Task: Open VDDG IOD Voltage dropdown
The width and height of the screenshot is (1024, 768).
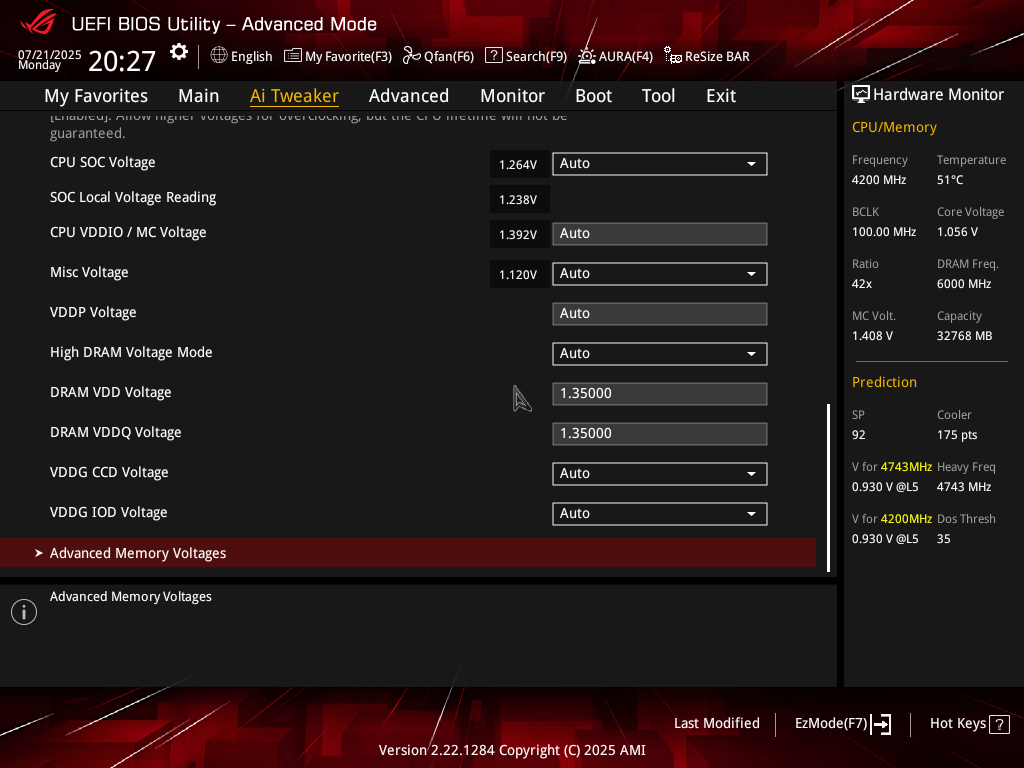Action: click(x=660, y=514)
